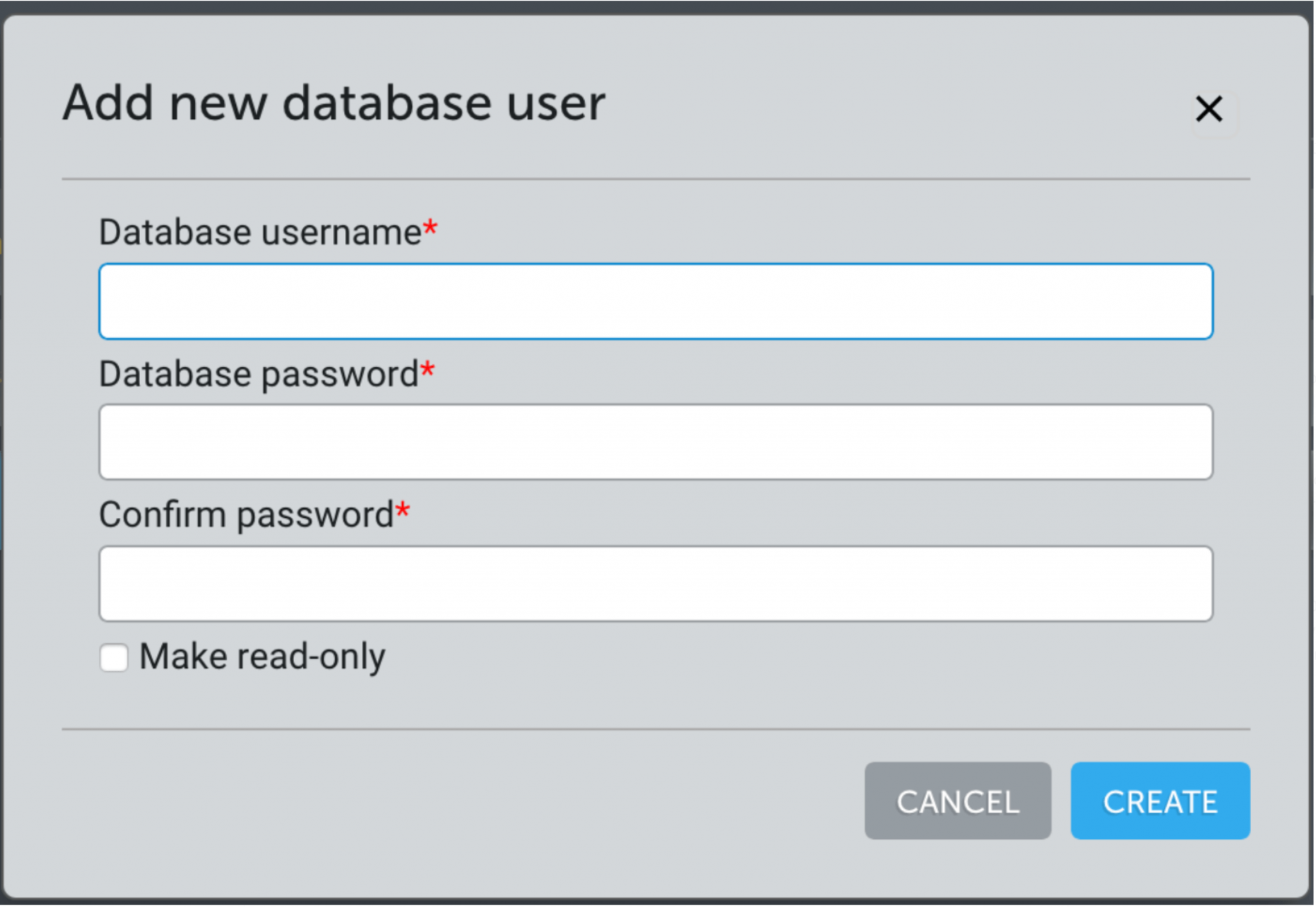Click the Database username input field
Screen dimensions: 1316x907
click(655, 301)
